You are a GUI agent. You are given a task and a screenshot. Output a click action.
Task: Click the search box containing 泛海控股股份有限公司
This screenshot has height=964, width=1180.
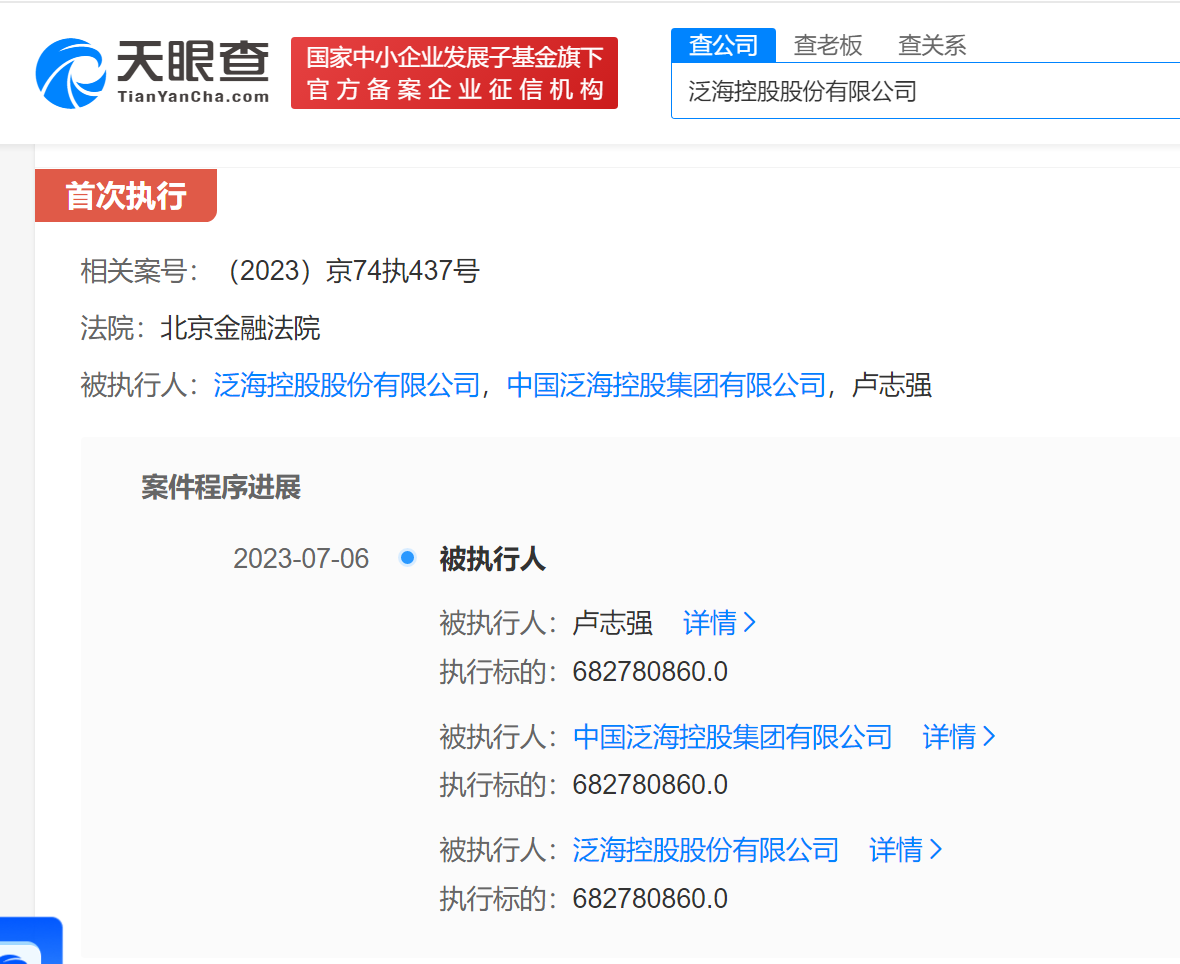(x=925, y=92)
